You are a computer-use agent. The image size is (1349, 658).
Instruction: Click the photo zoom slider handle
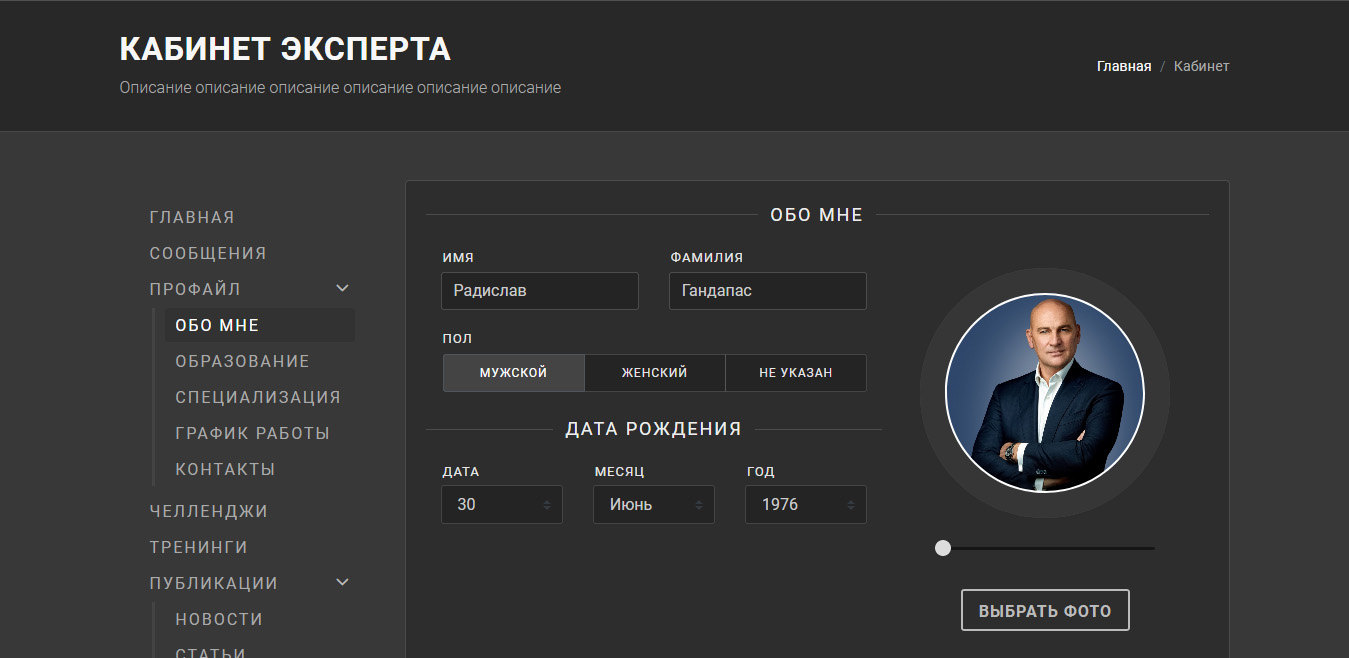pos(942,548)
